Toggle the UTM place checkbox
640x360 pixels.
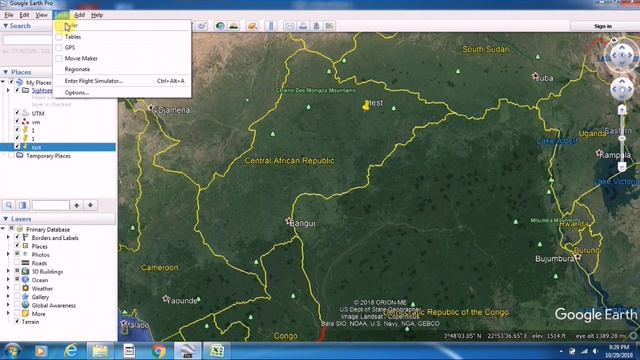click(x=17, y=113)
